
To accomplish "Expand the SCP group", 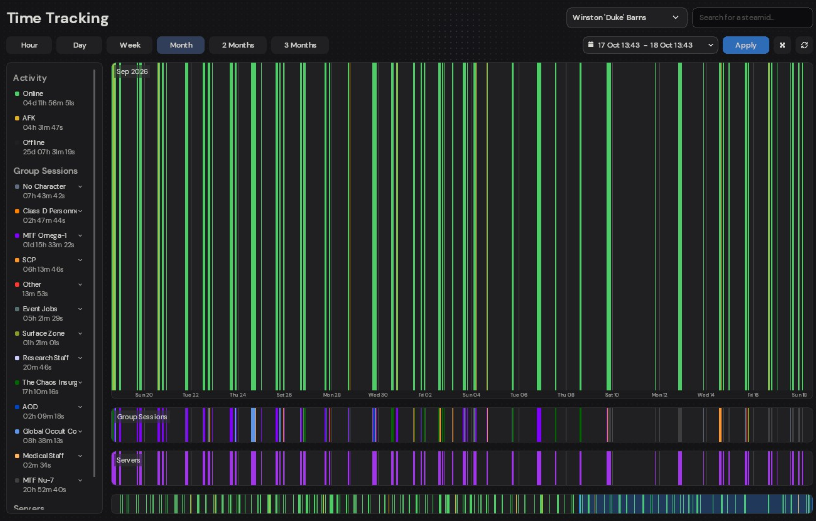I will click(80, 260).
